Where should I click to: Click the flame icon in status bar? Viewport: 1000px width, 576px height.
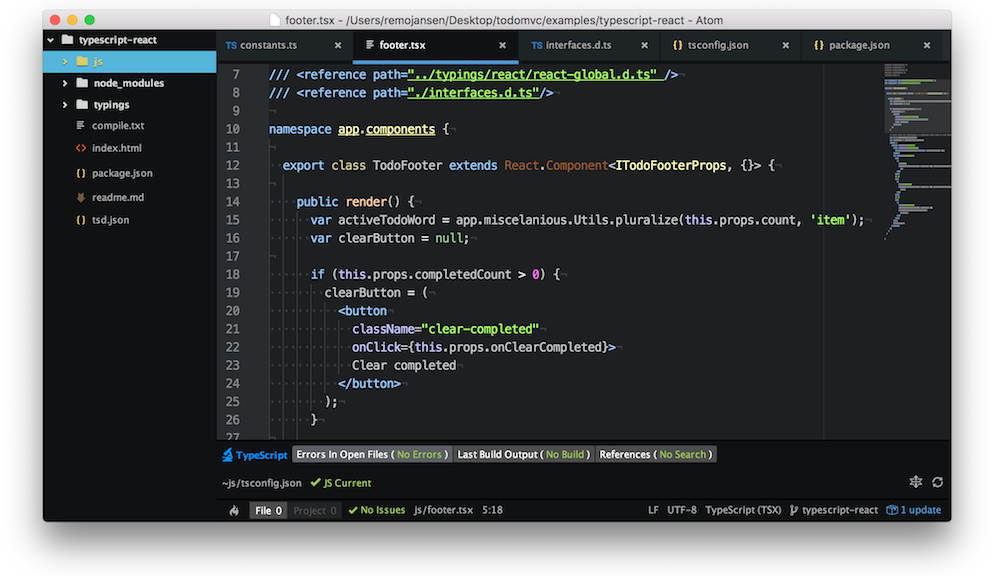point(234,510)
